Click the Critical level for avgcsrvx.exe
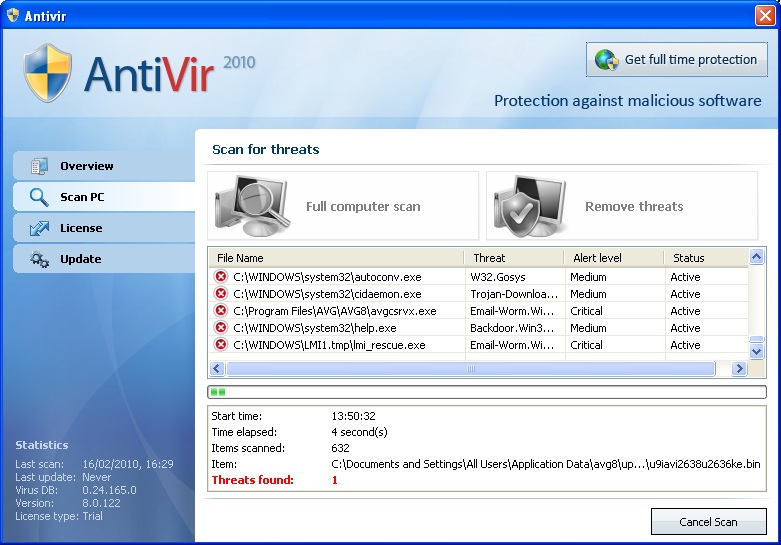 pyautogui.click(x=586, y=311)
